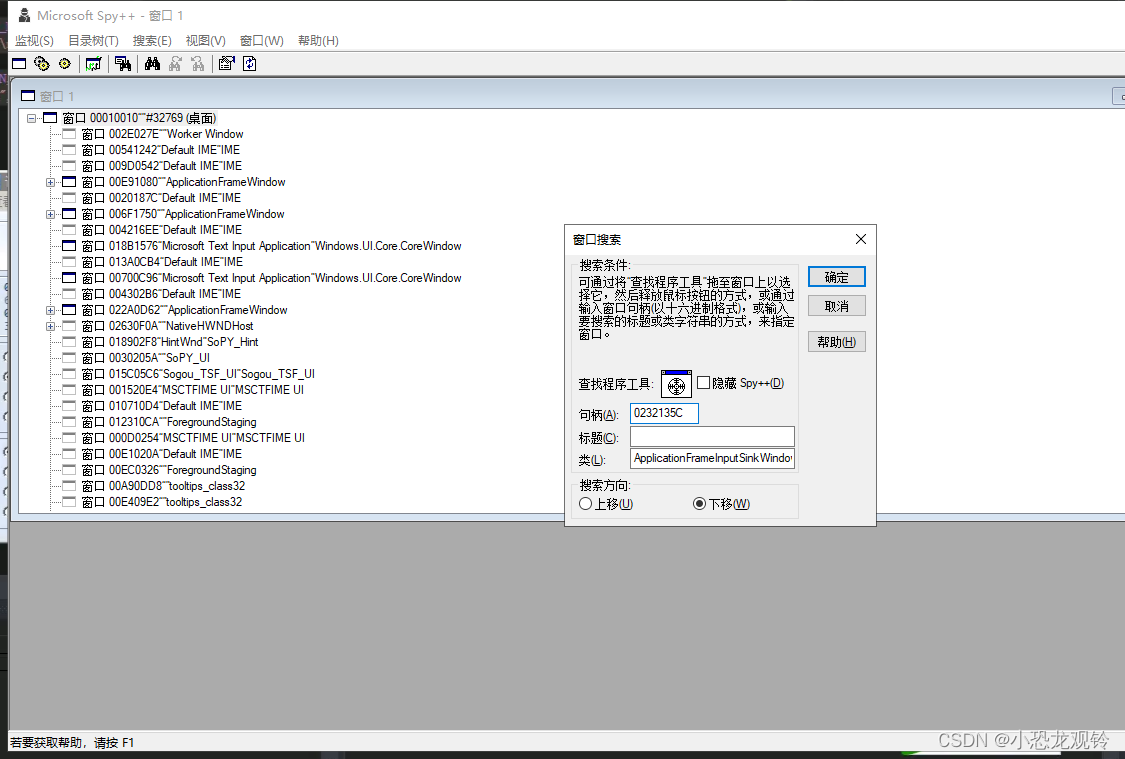This screenshot has width=1125, height=759.
Task: Click the window icon of 002E027E Worker Window
Action: 69,133
